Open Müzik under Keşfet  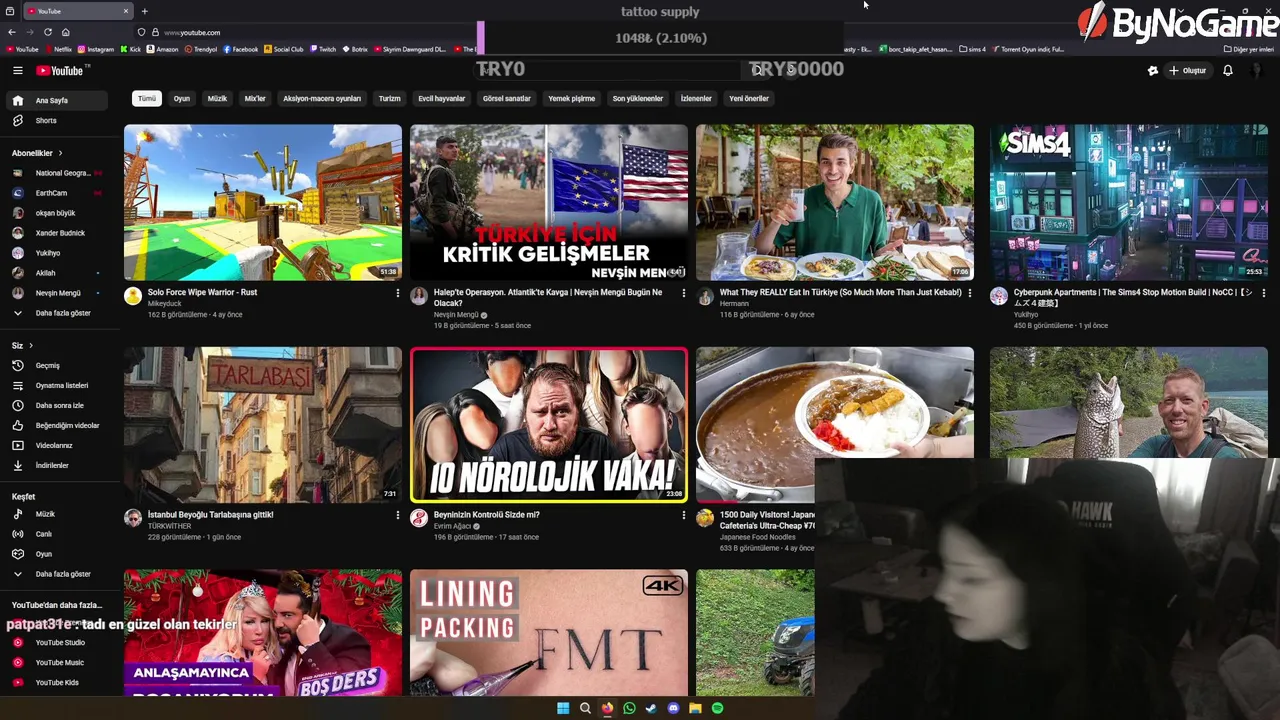click(45, 514)
